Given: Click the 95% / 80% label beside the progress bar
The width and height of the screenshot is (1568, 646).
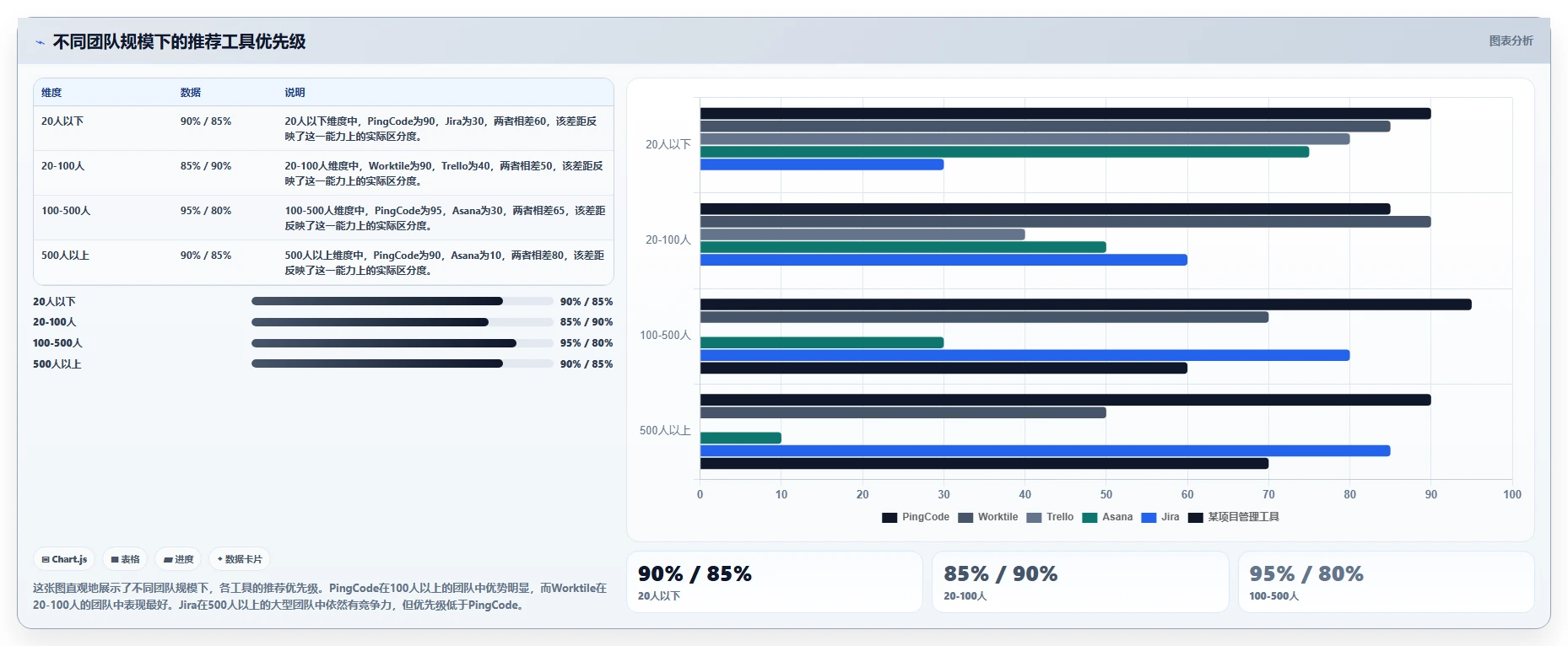Looking at the screenshot, I should (x=587, y=343).
